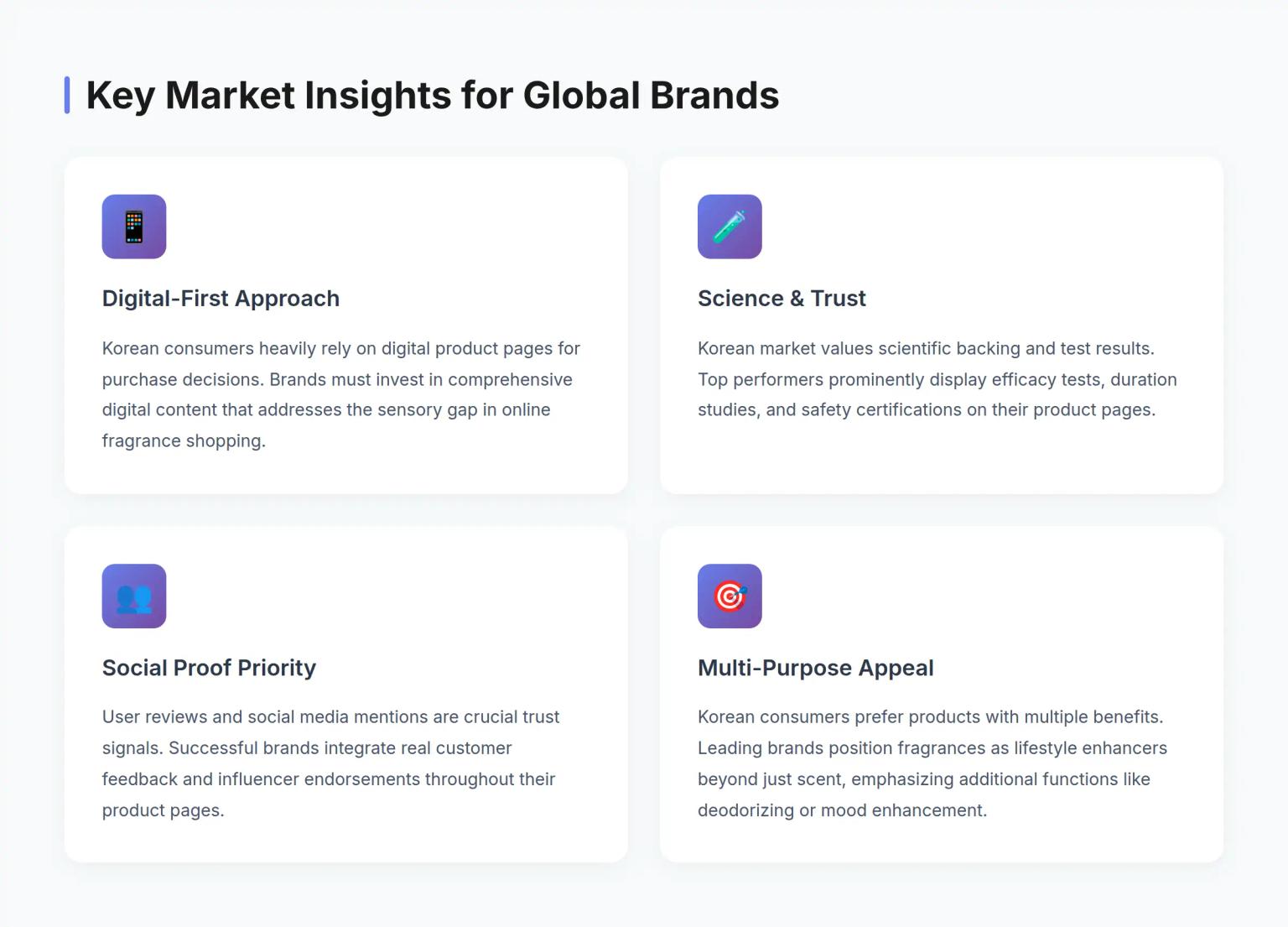Click the paragraph about digital product pages
This screenshot has width=1288, height=927.
tap(340, 394)
